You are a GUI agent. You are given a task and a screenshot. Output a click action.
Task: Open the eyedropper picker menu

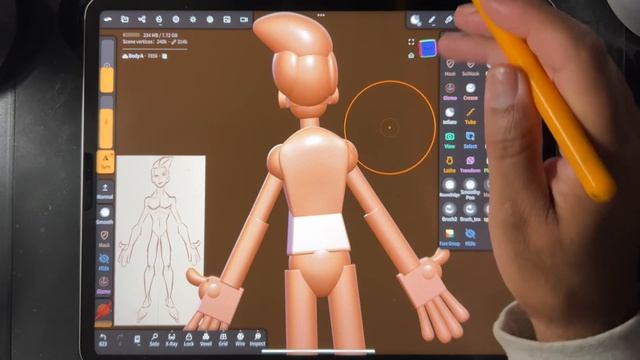point(449,20)
